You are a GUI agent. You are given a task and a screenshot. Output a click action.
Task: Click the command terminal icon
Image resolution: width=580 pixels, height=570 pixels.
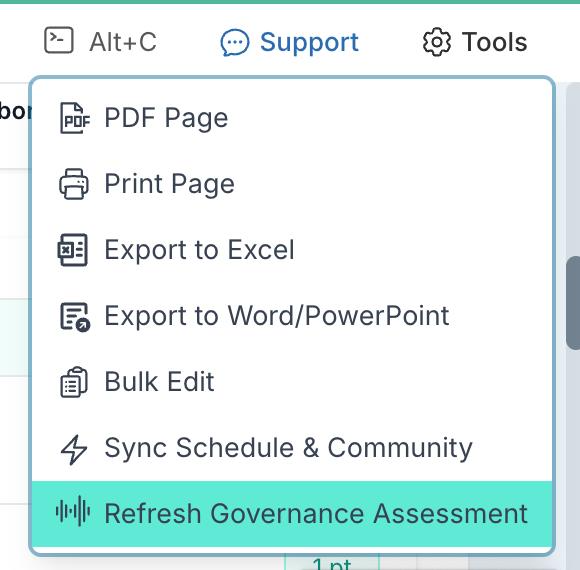click(x=59, y=40)
